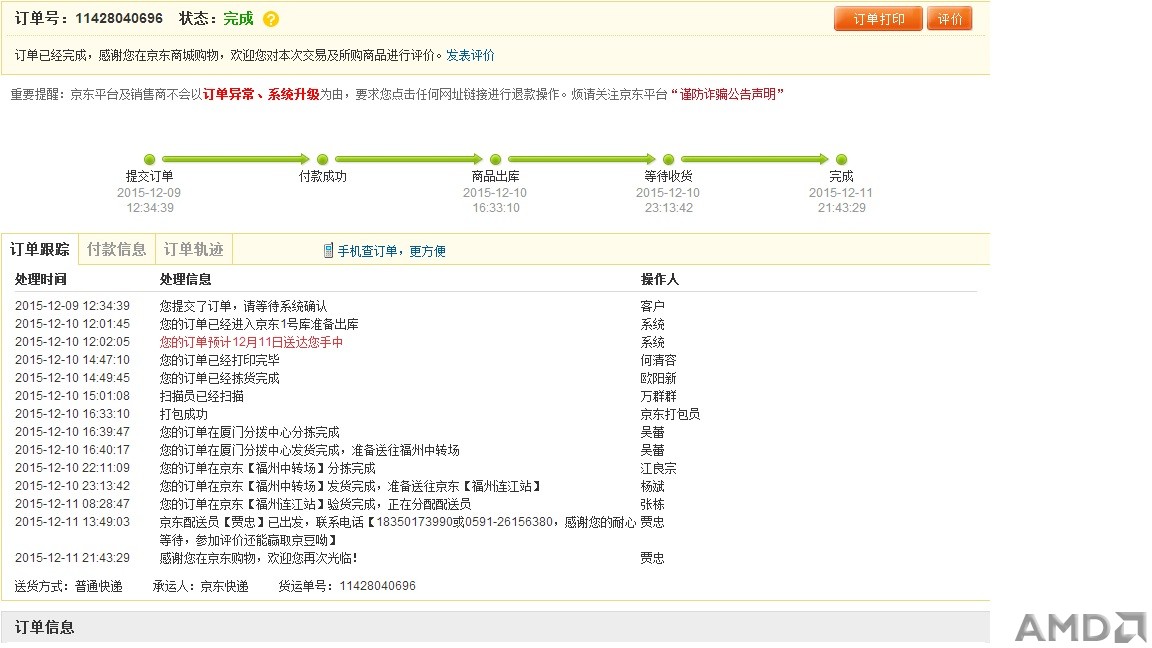This screenshot has height=648, width=1152.
Task: Click the row 您的订单已经进入京东1号库准备出库
Action: 259,324
